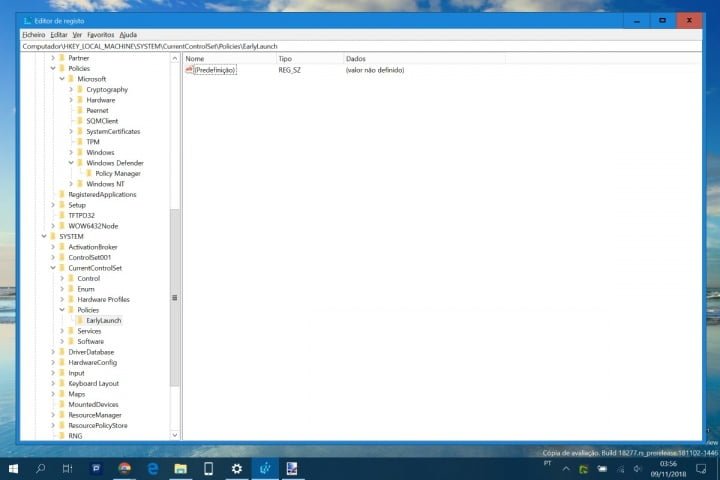
Task: Click the PT language indicator
Action: click(x=547, y=463)
